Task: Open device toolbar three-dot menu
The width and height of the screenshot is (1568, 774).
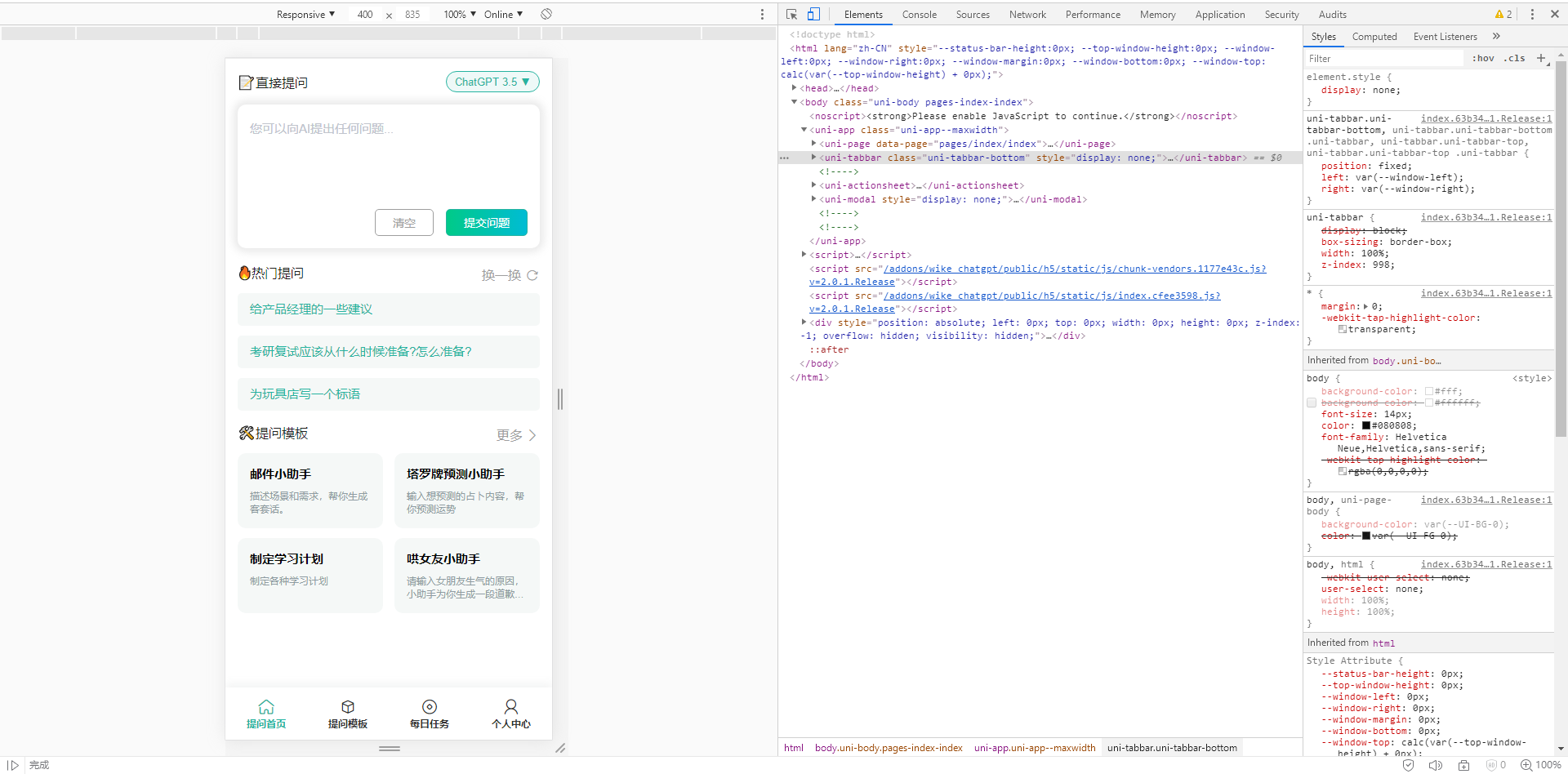Action: coord(763,14)
